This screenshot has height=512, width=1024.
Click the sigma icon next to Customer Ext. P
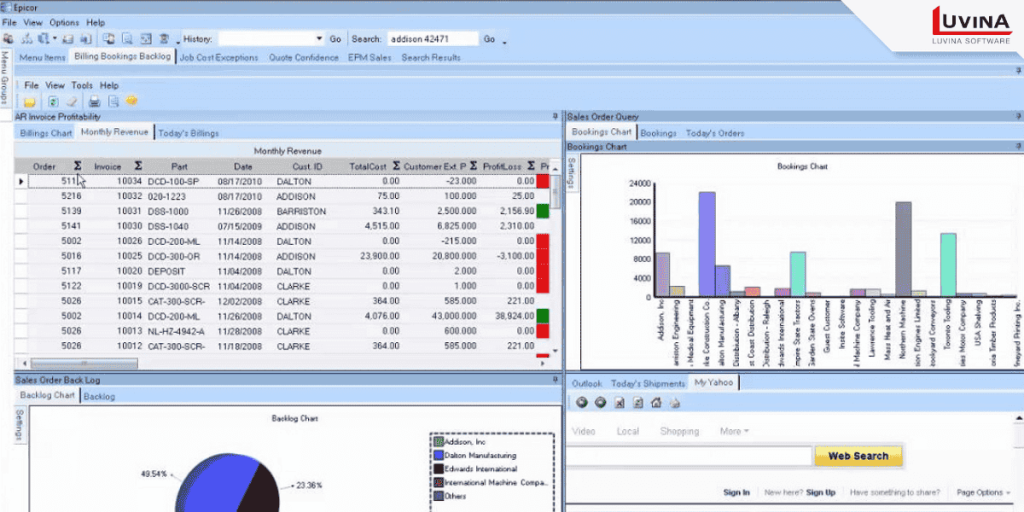point(473,166)
